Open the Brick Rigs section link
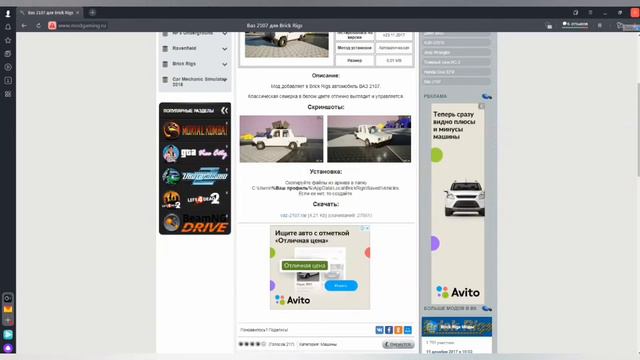Viewport: 640px width, 360px height. (x=184, y=64)
